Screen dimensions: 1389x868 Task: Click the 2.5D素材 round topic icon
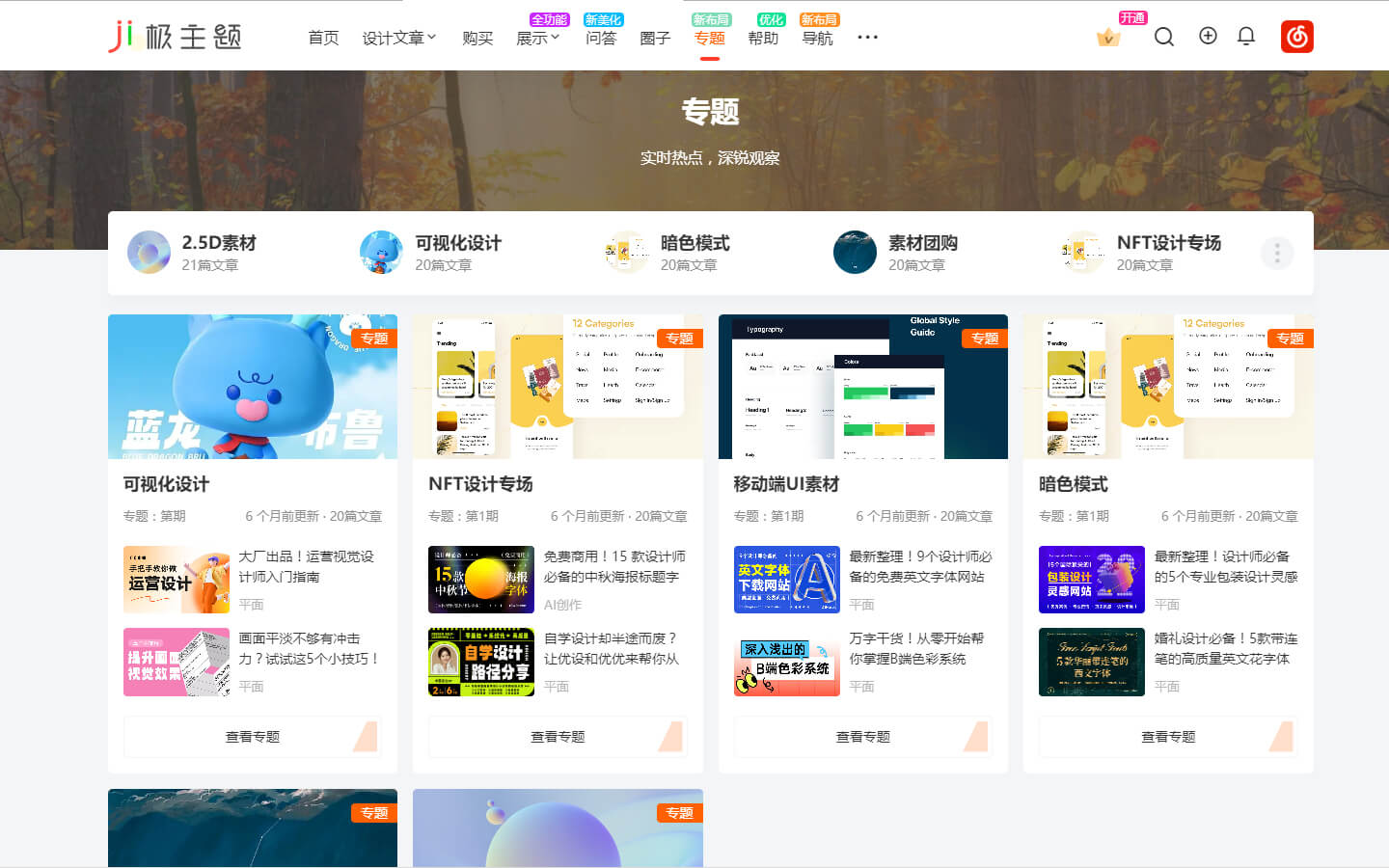click(x=149, y=253)
